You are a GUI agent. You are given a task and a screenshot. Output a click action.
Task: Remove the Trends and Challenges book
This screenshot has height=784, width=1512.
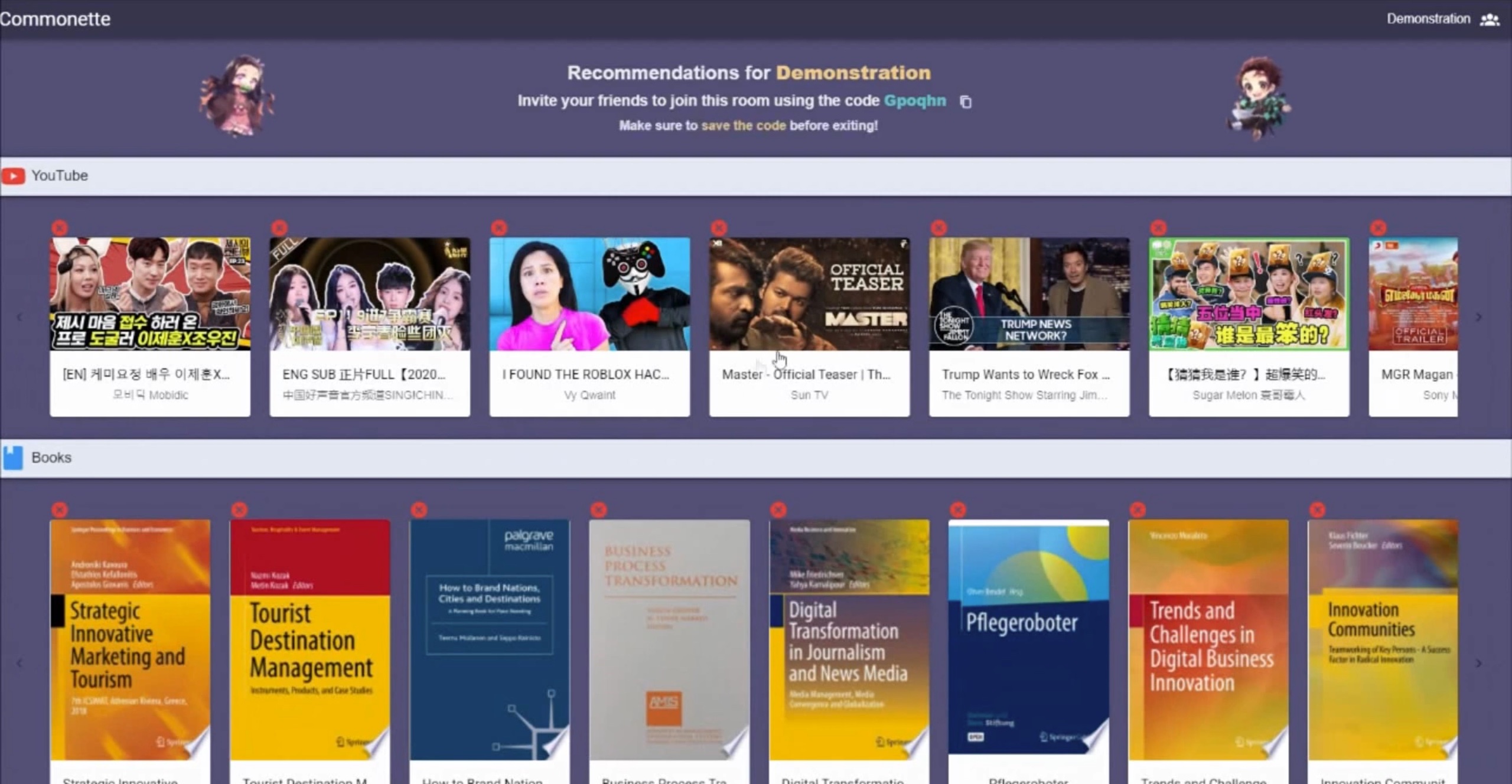tap(1138, 509)
